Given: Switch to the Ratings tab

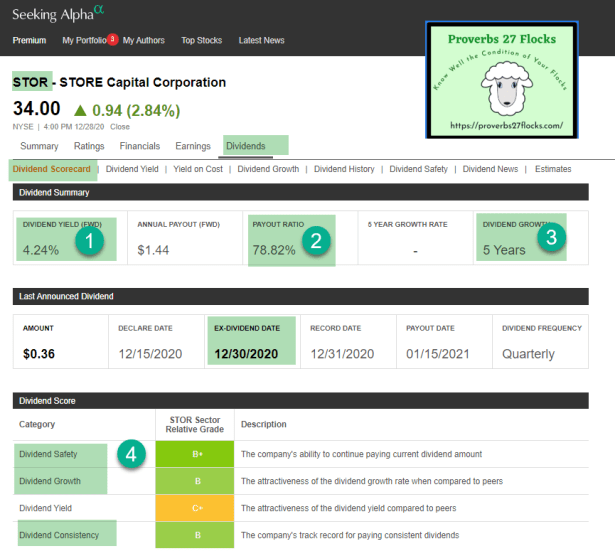Looking at the screenshot, I should (x=89, y=146).
